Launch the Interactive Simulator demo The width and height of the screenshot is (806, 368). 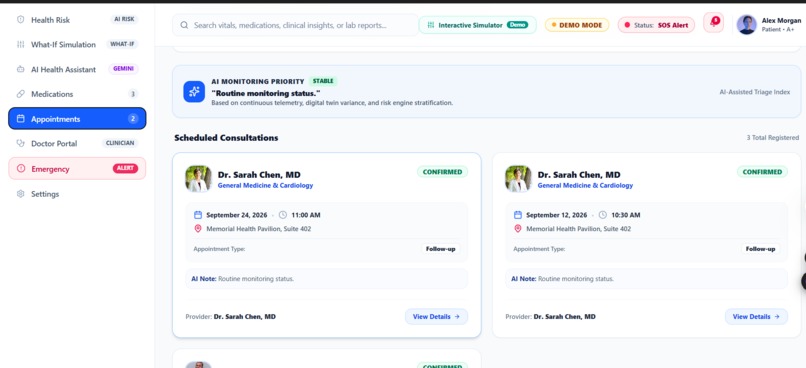point(478,25)
